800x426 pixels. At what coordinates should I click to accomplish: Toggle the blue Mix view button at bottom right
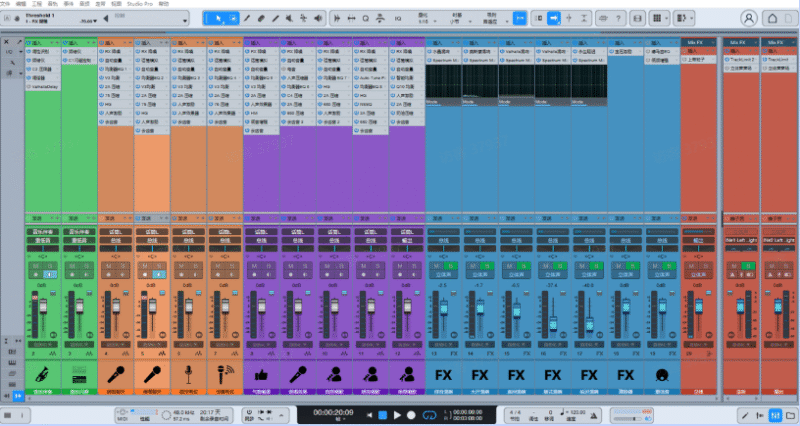(x=775, y=415)
